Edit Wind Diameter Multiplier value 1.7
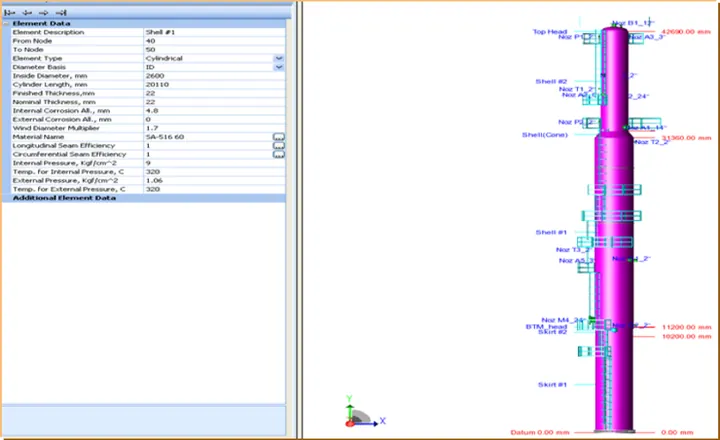The height and width of the screenshot is (440, 720). click(x=214, y=128)
